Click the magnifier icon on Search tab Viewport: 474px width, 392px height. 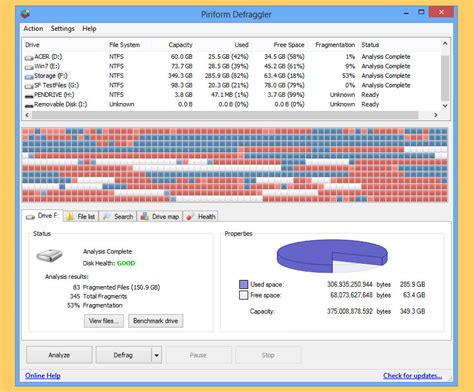pos(107,216)
